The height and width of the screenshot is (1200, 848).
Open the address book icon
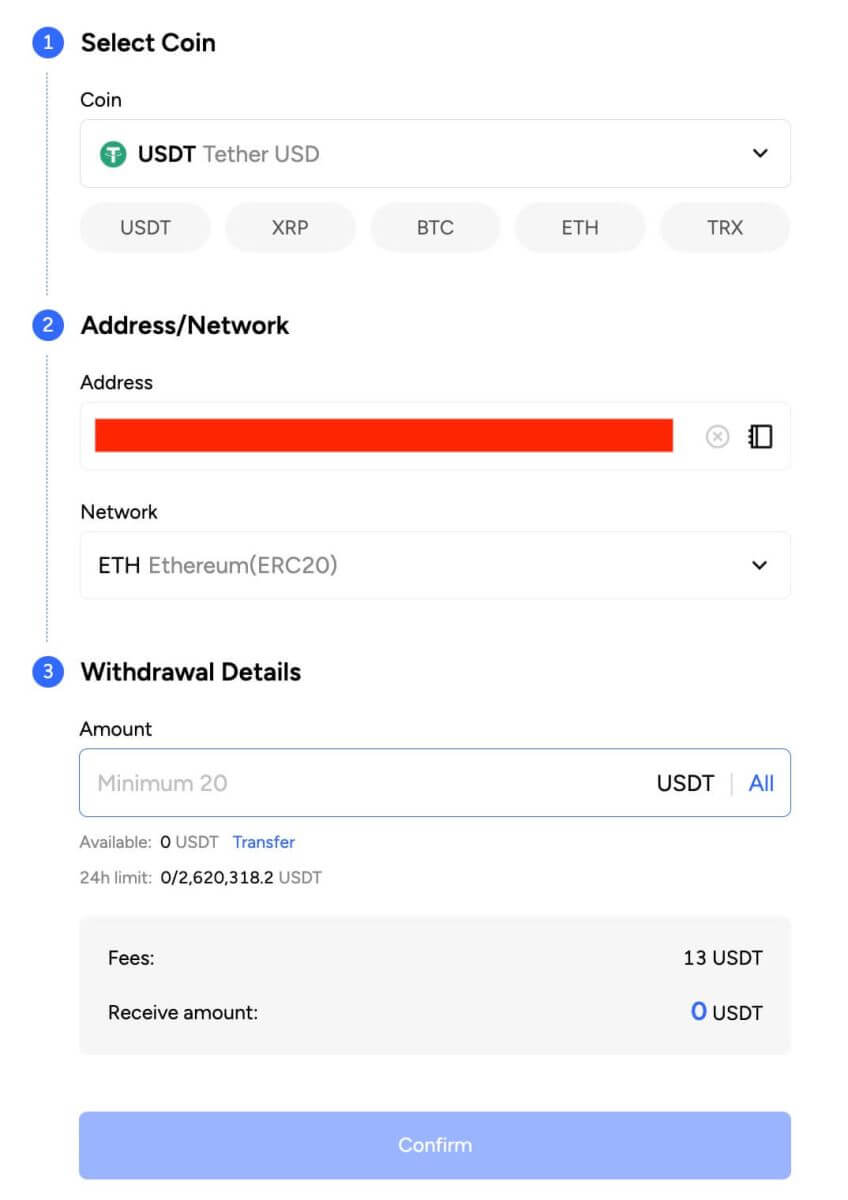click(x=761, y=436)
